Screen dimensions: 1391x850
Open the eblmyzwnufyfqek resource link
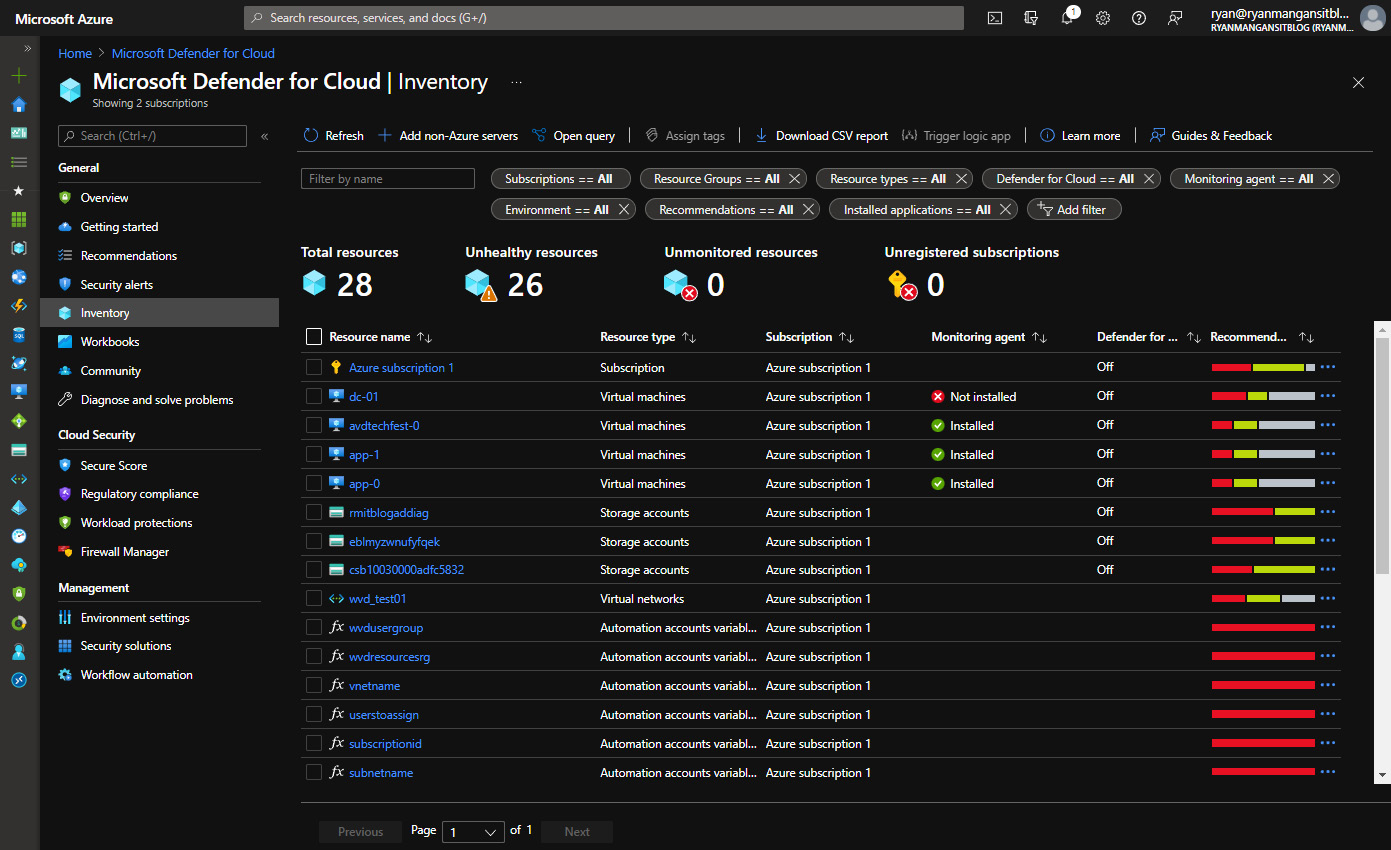click(394, 542)
